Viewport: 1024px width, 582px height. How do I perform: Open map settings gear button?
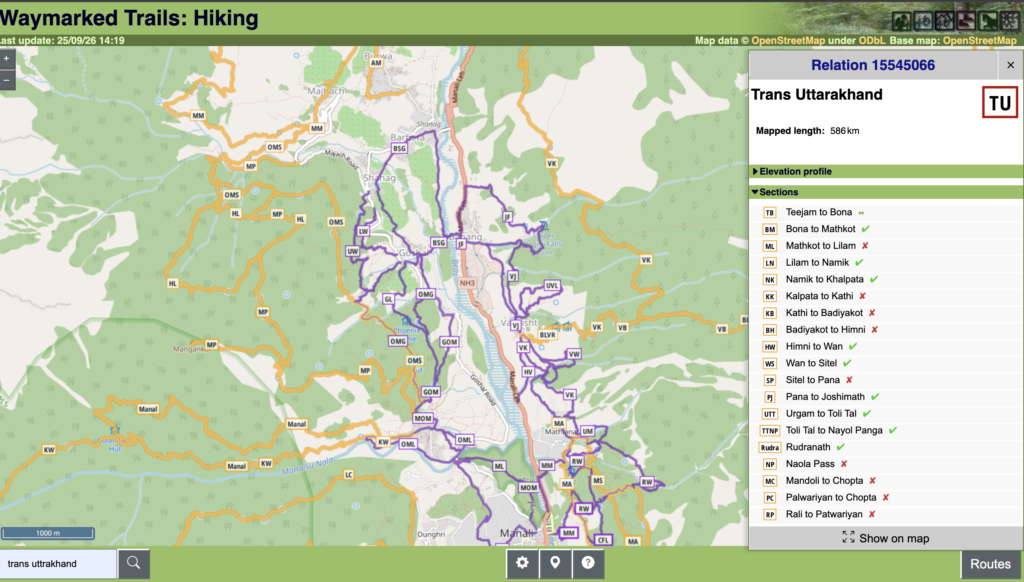(x=522, y=563)
